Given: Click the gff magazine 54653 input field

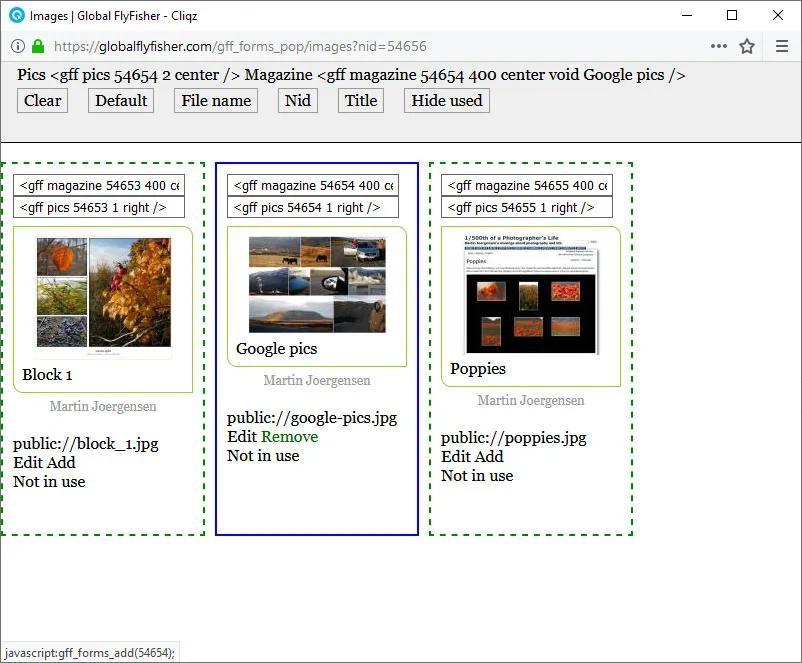Looking at the screenshot, I should point(98,186).
